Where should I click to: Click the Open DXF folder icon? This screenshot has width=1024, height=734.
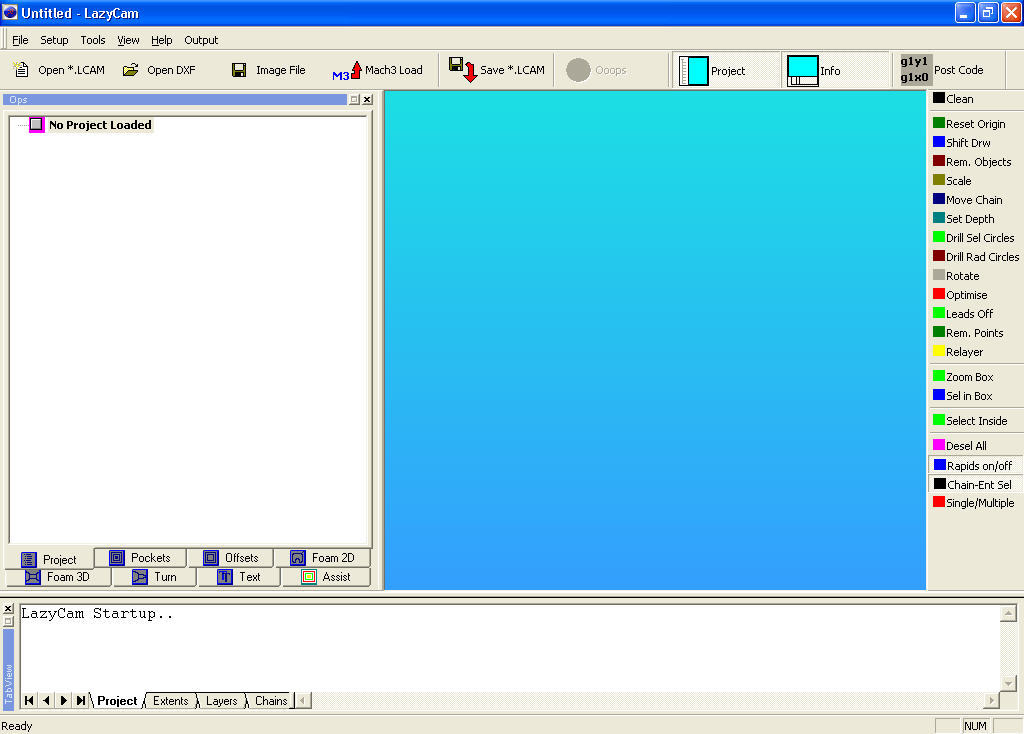pyautogui.click(x=130, y=70)
